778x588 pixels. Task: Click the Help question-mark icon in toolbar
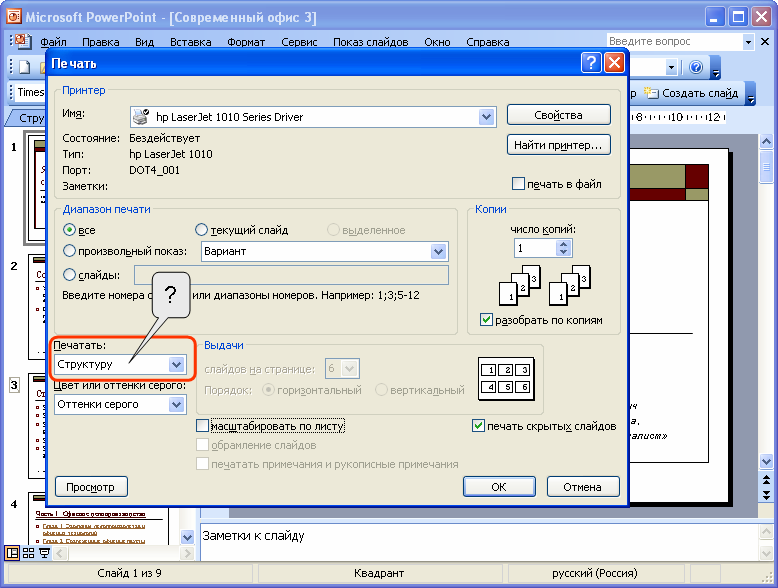pos(696,66)
